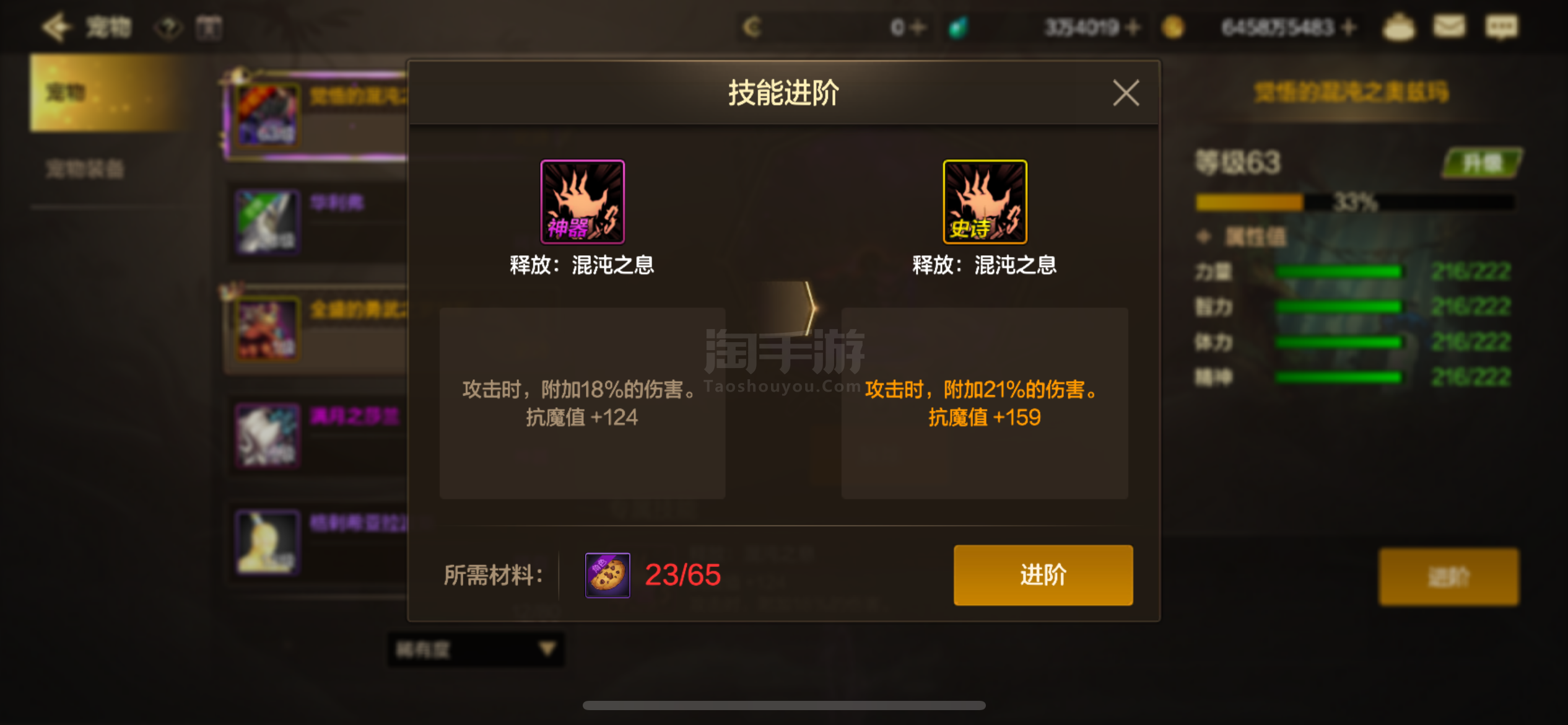The width and height of the screenshot is (1568, 725).
Task: Open the rarity filter dropdown
Action: click(x=476, y=649)
